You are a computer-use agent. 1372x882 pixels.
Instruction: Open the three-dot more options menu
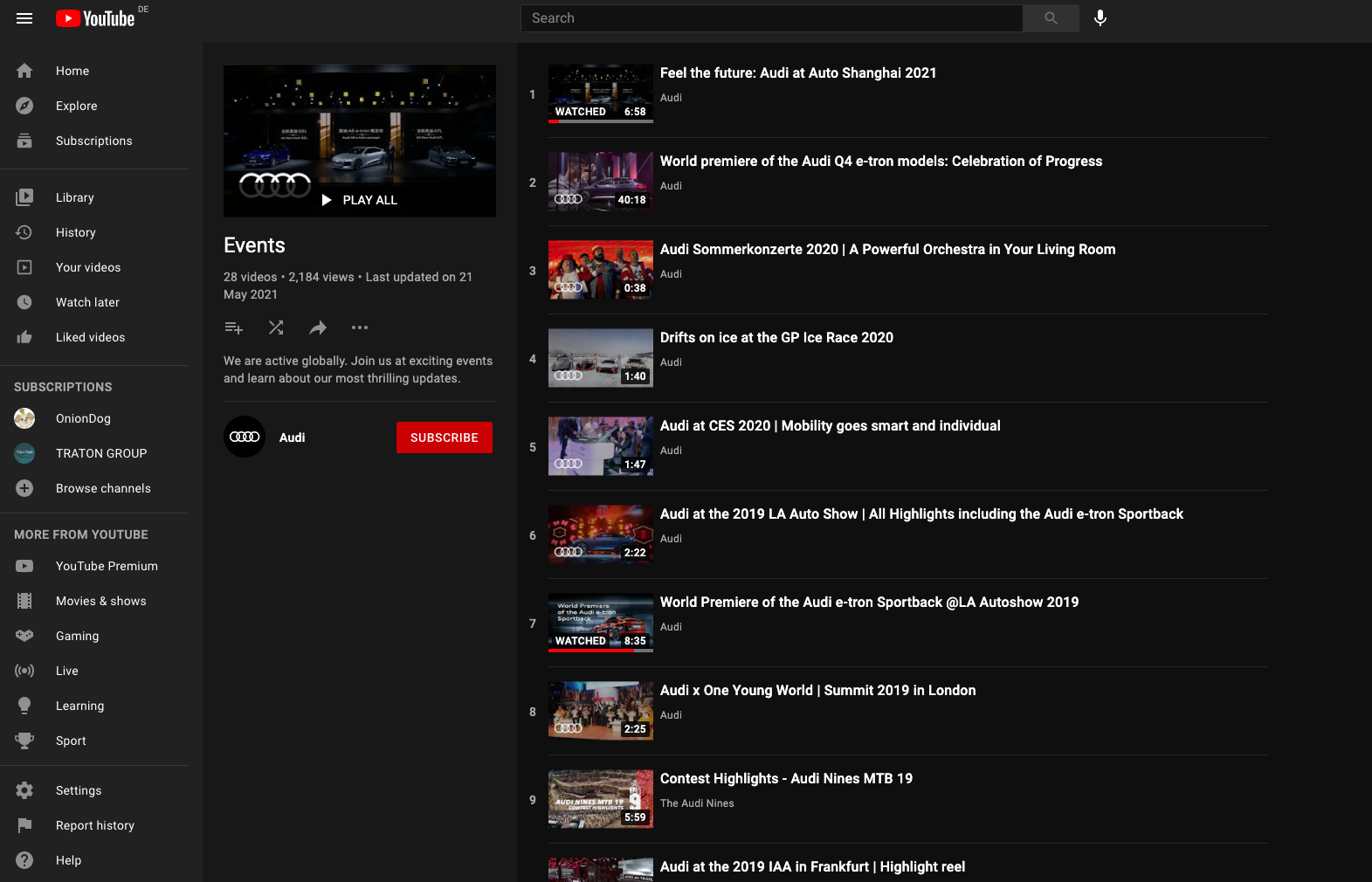point(360,327)
